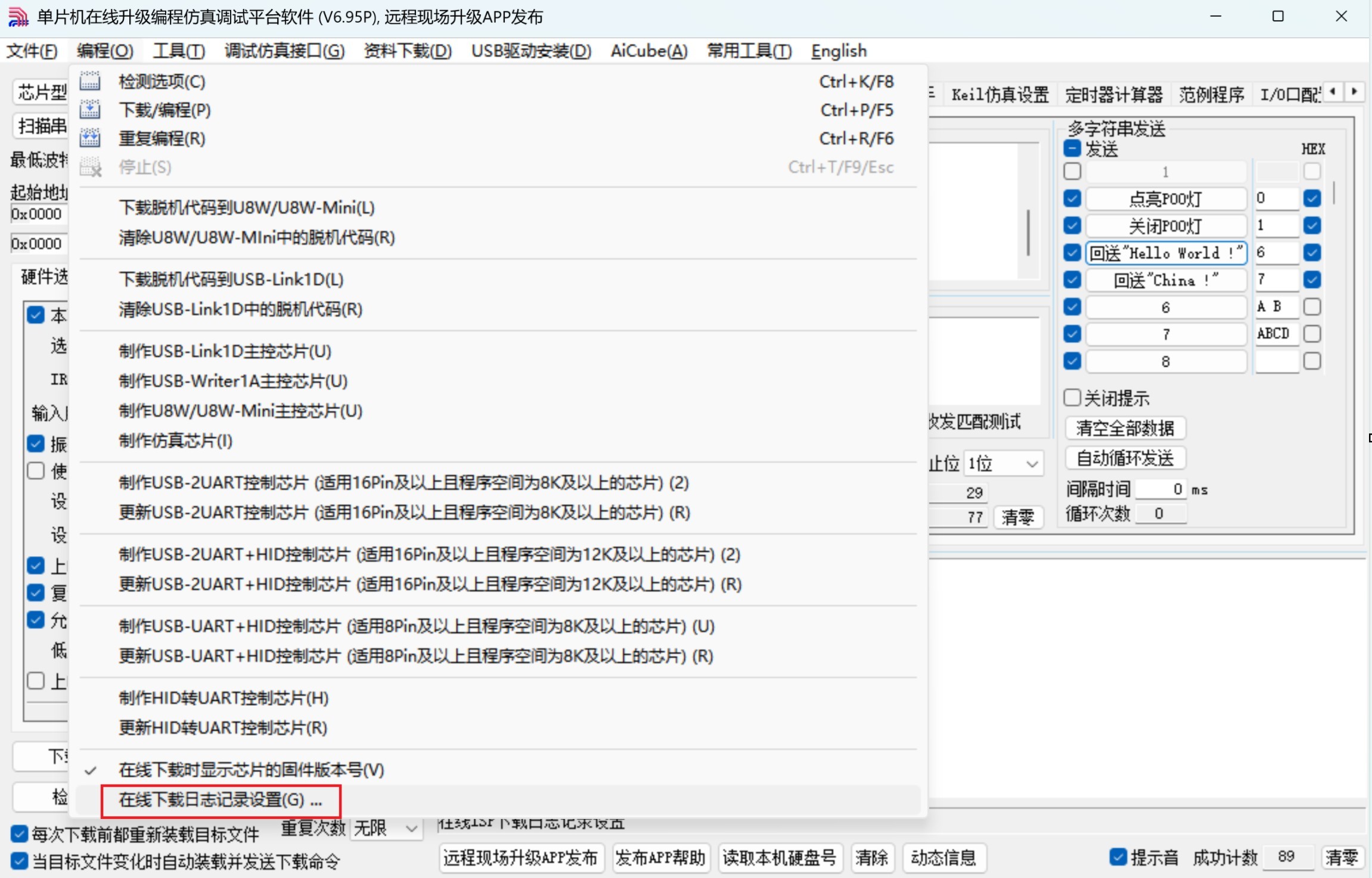Open the 调试仿真接口(G) menu
Viewport: 1372px width, 878px height.
(284, 51)
